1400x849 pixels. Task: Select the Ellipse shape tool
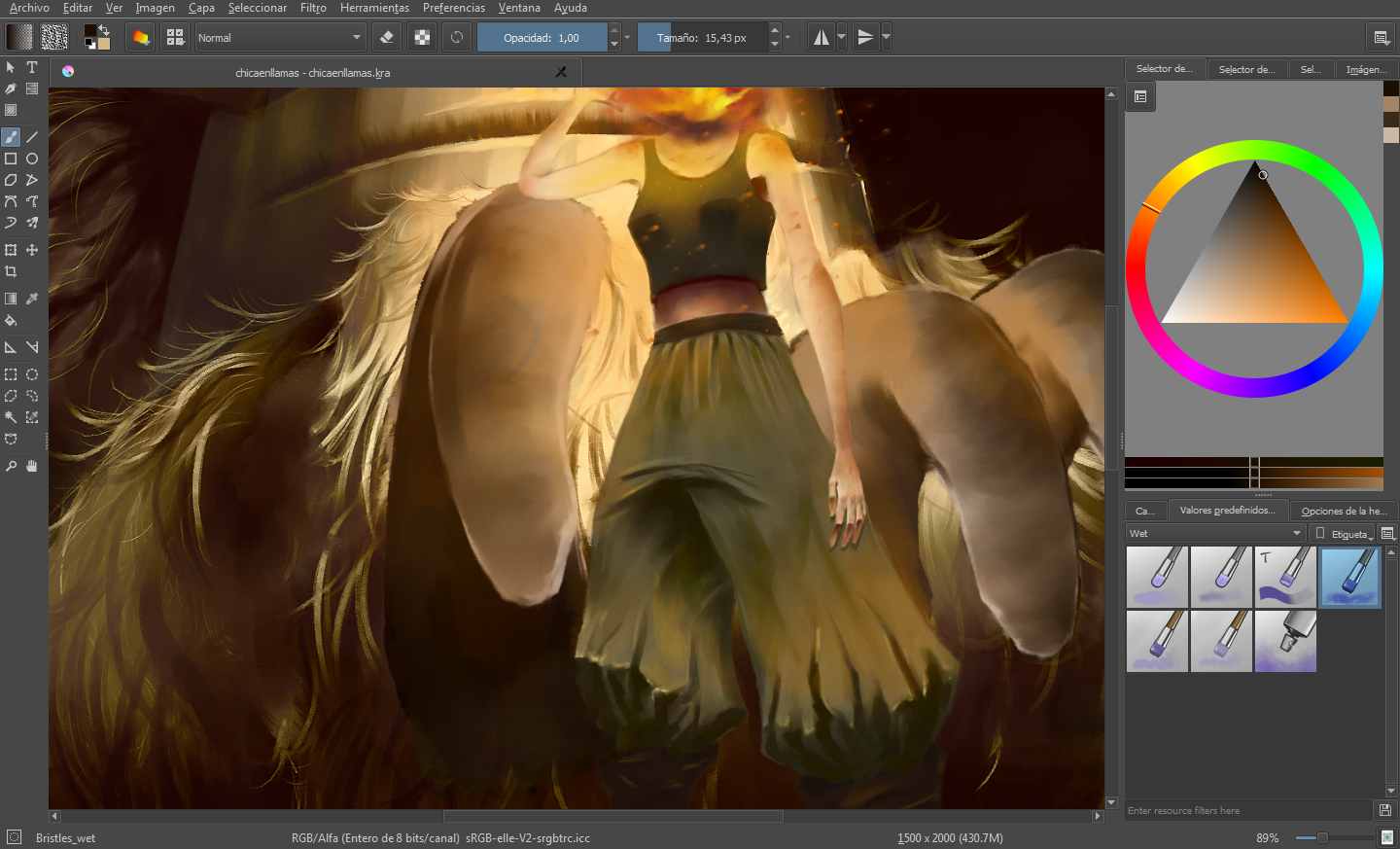click(x=32, y=159)
